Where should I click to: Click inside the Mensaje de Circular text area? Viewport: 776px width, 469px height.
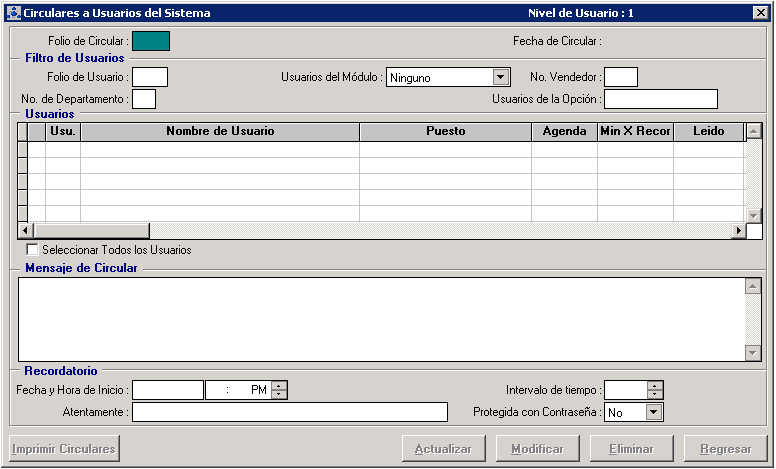pyautogui.click(x=380, y=319)
